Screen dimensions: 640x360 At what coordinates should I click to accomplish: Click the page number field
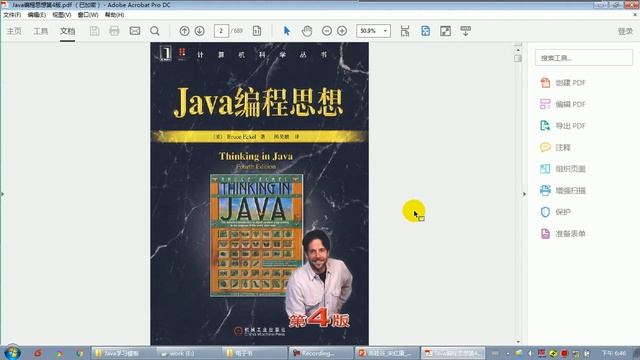point(221,31)
